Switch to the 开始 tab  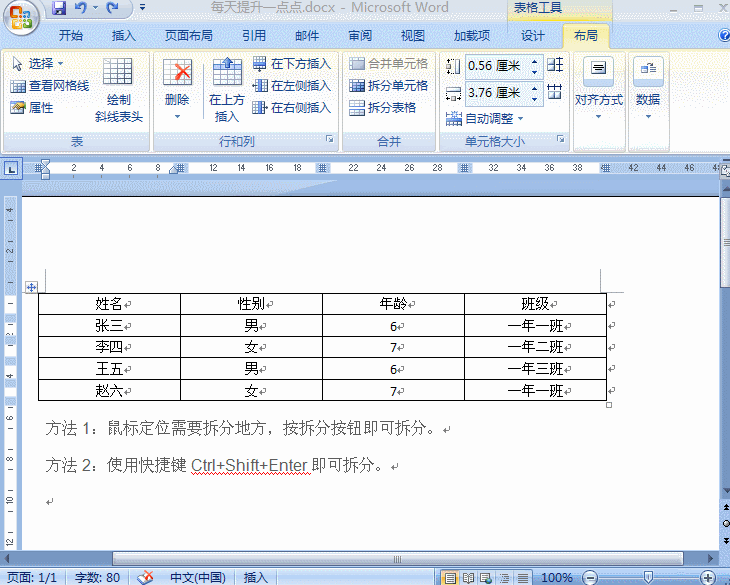pos(71,35)
